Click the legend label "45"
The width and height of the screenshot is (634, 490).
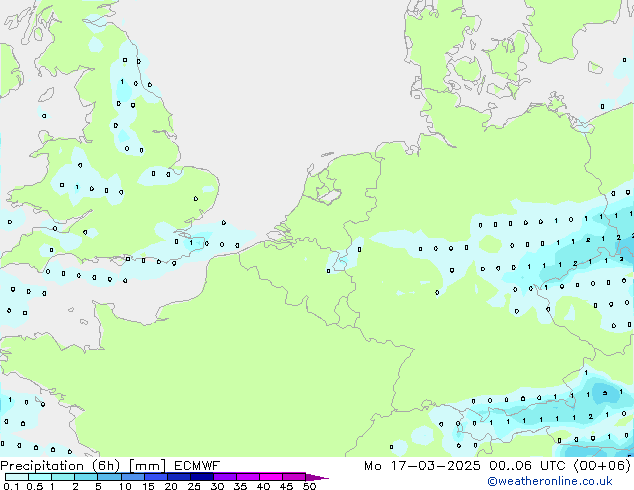[x=286, y=486]
